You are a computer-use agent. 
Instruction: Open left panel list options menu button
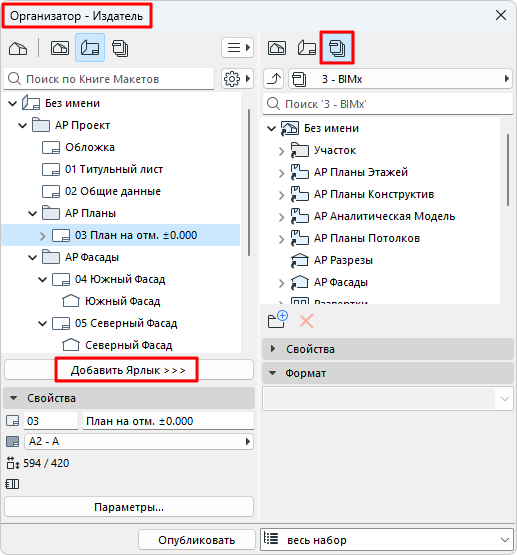tap(237, 47)
